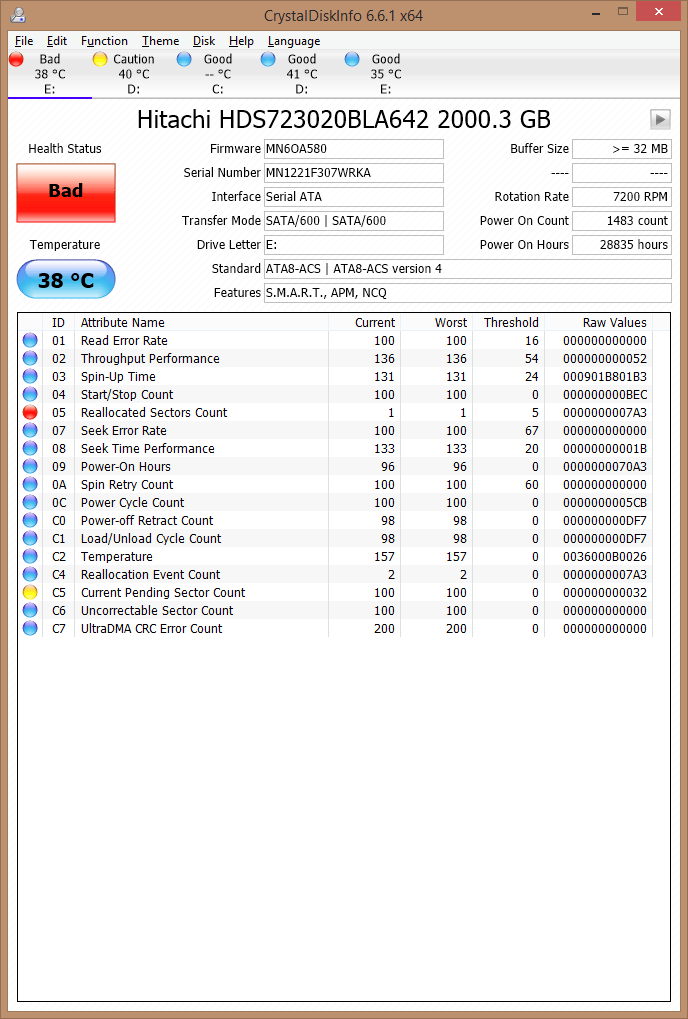Select the Reallocated Sectors Count row text

click(154, 413)
